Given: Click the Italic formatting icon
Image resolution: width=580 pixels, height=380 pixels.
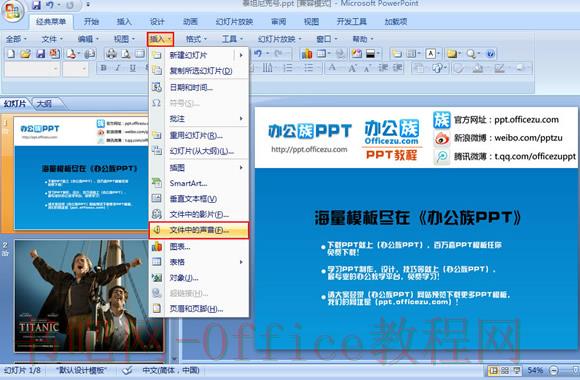Looking at the screenshot, I should (118, 68).
